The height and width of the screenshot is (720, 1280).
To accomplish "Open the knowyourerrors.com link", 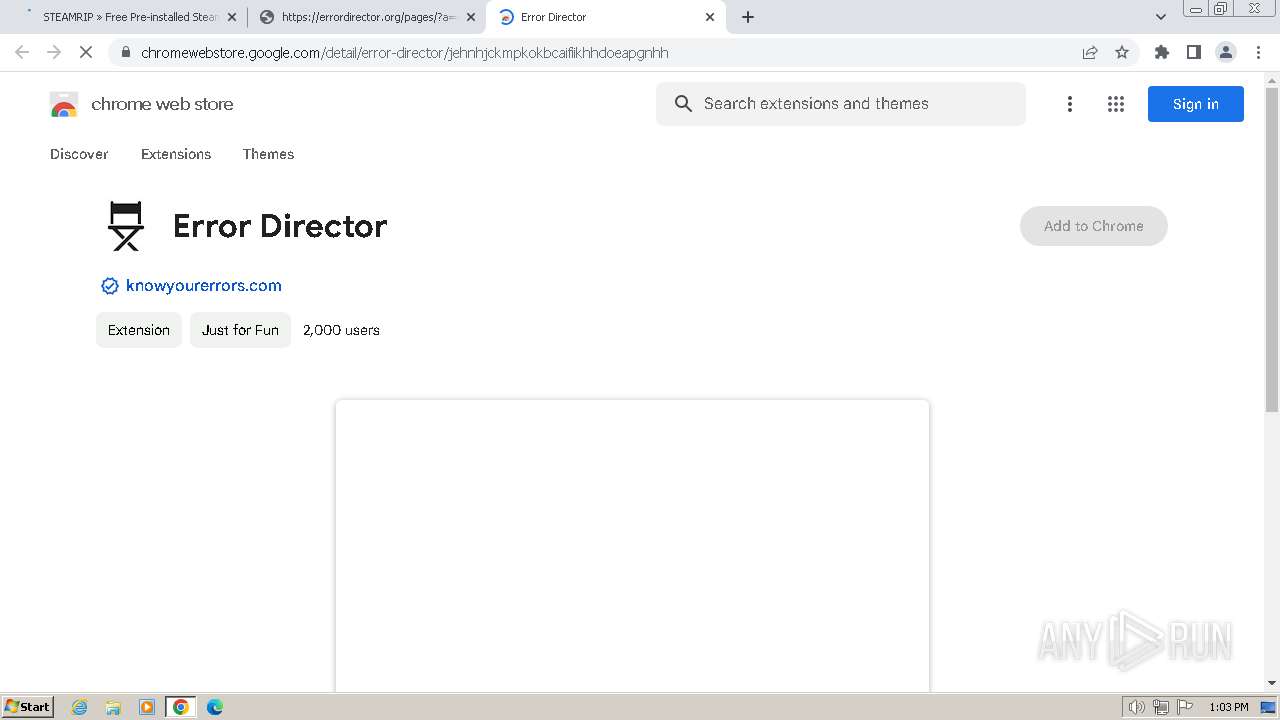I will [204, 286].
